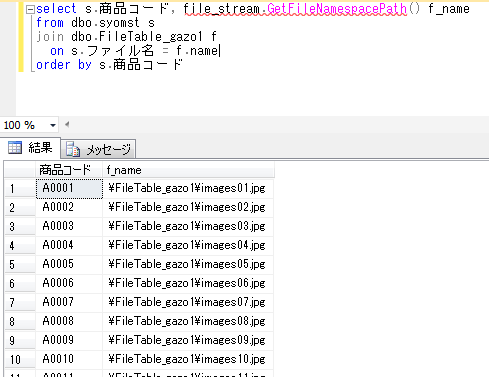
Task: Click the path cell ending images03.jpg
Action: coord(188,227)
